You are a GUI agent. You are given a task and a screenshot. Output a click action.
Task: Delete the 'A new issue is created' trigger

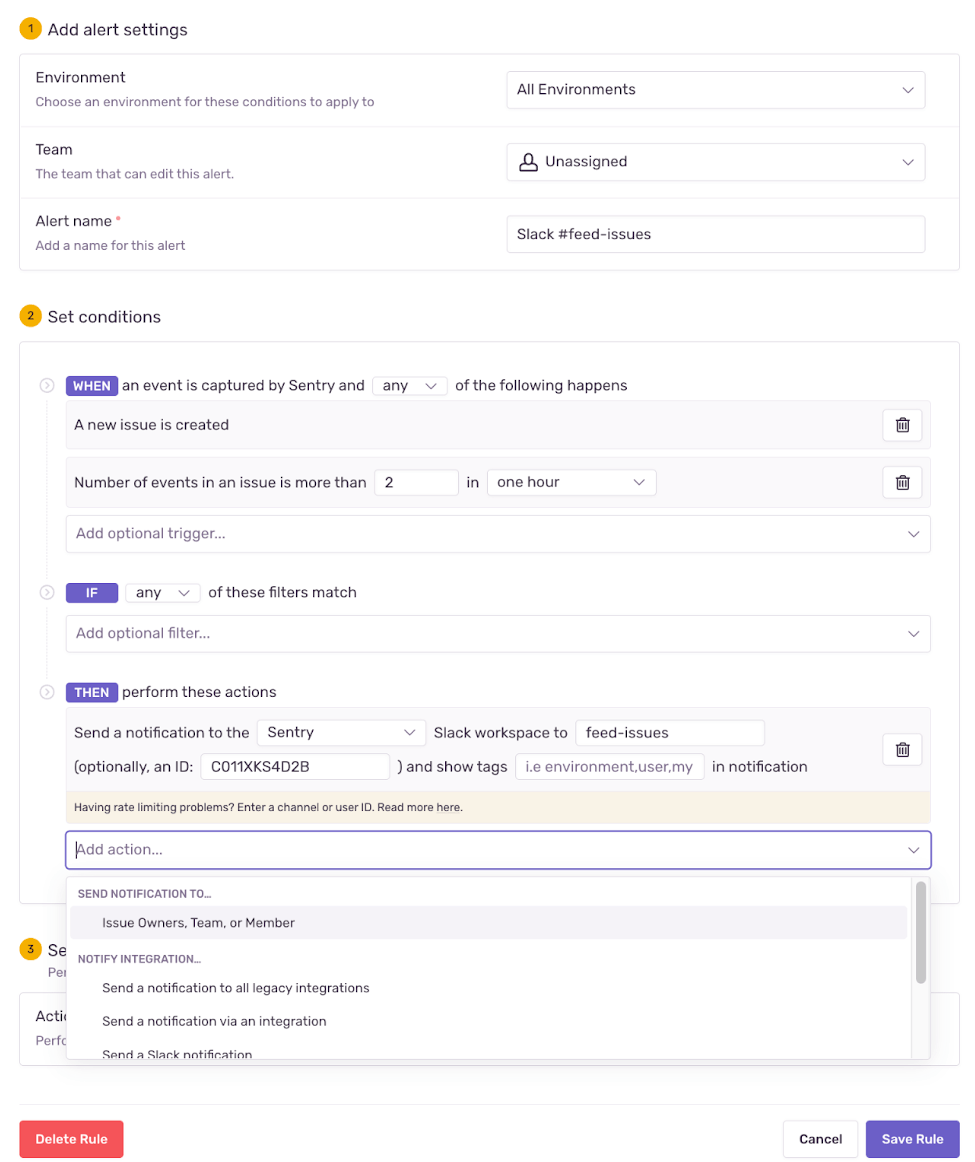[x=902, y=425]
